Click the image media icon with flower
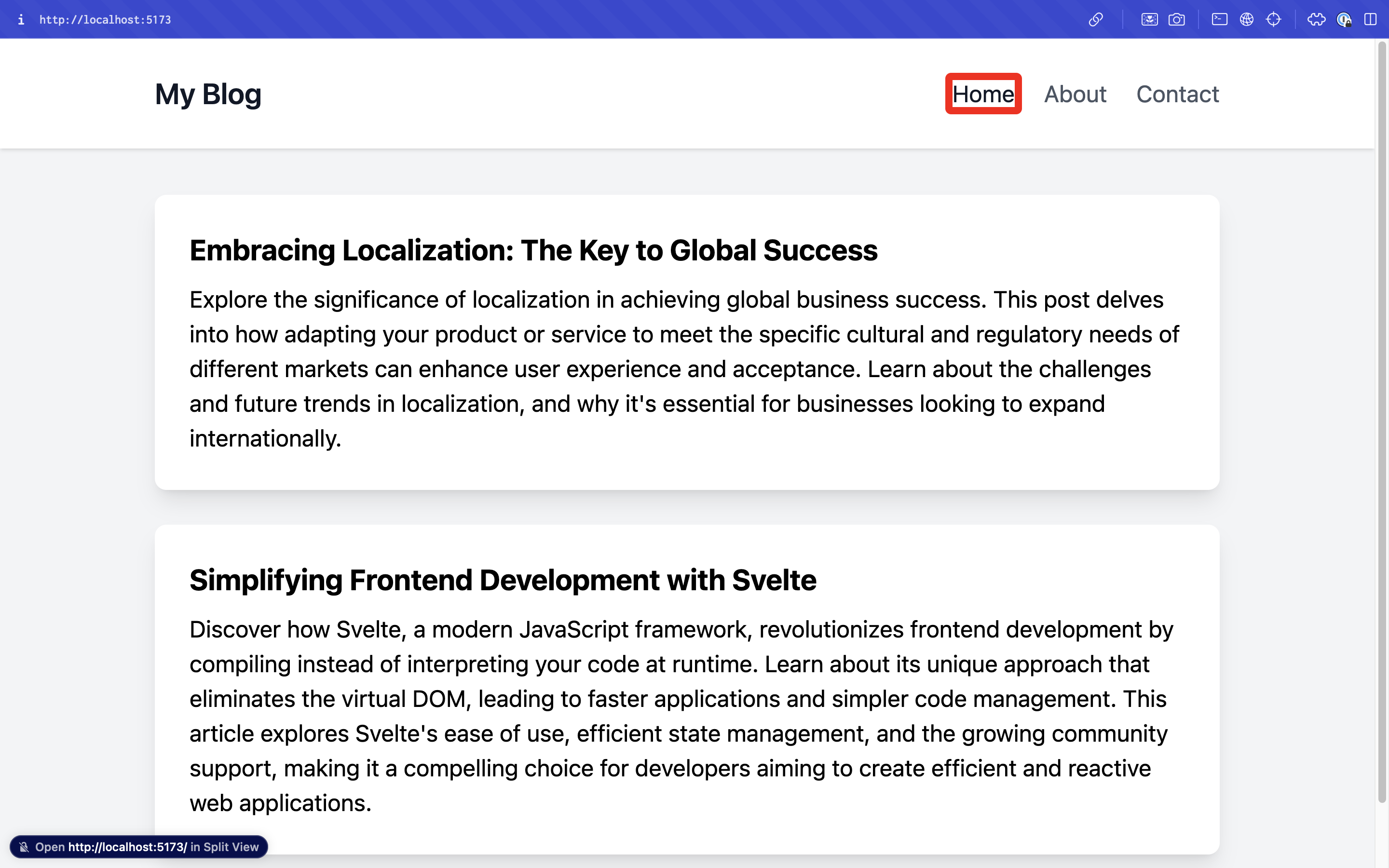 [x=1149, y=19]
